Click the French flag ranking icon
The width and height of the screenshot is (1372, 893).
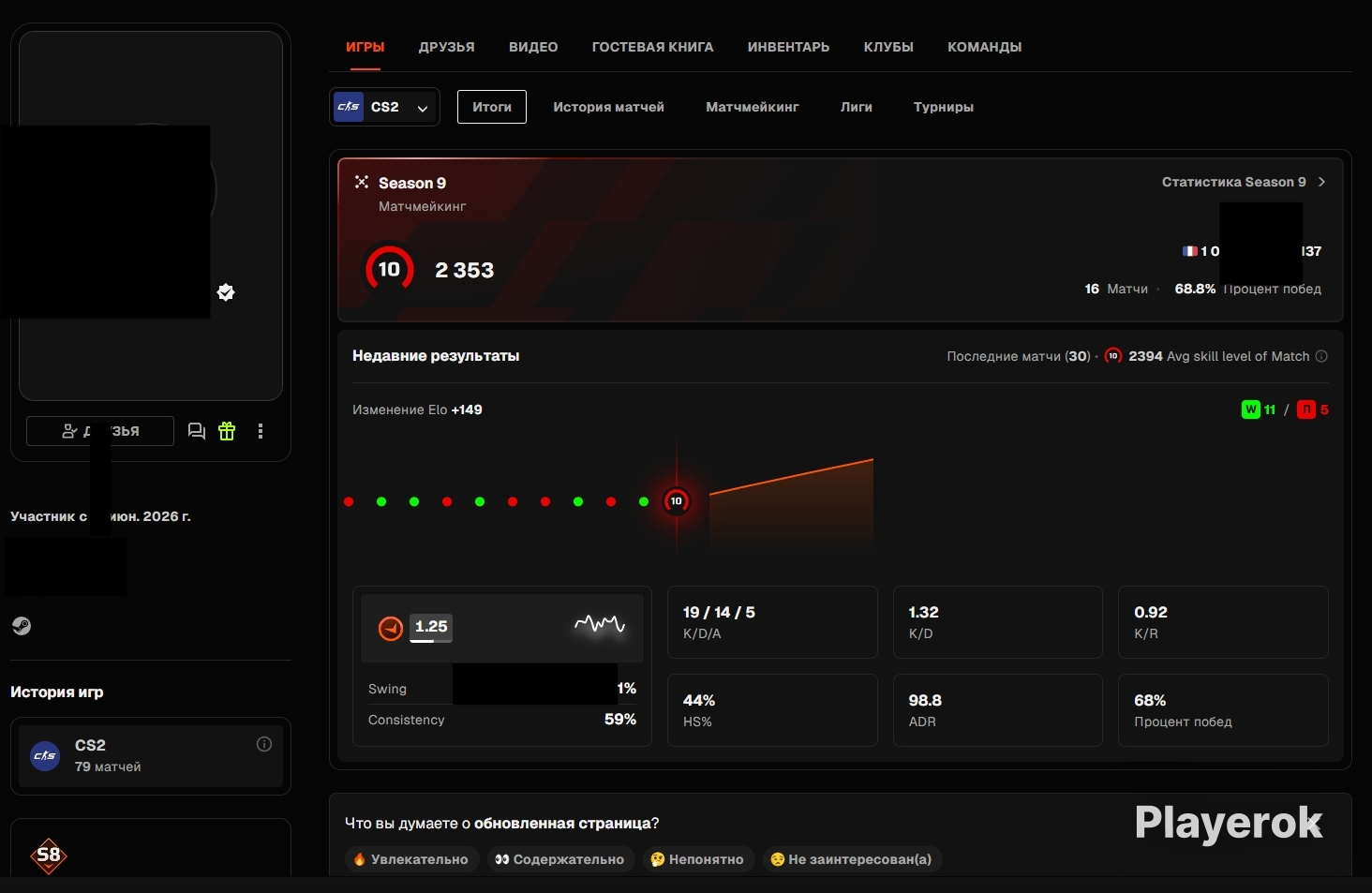tap(1190, 251)
